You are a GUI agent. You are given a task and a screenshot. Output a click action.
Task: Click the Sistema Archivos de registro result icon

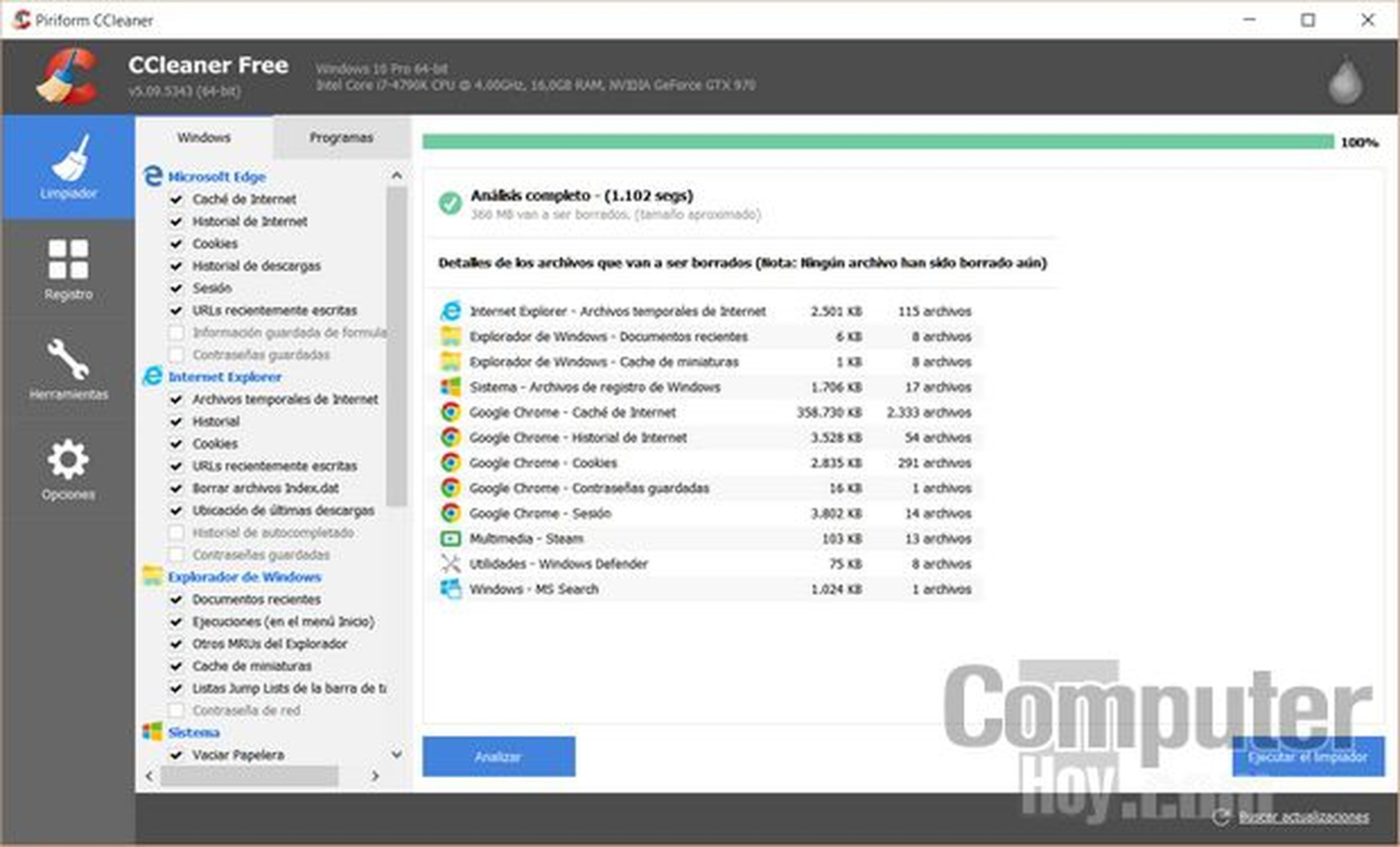(x=451, y=387)
